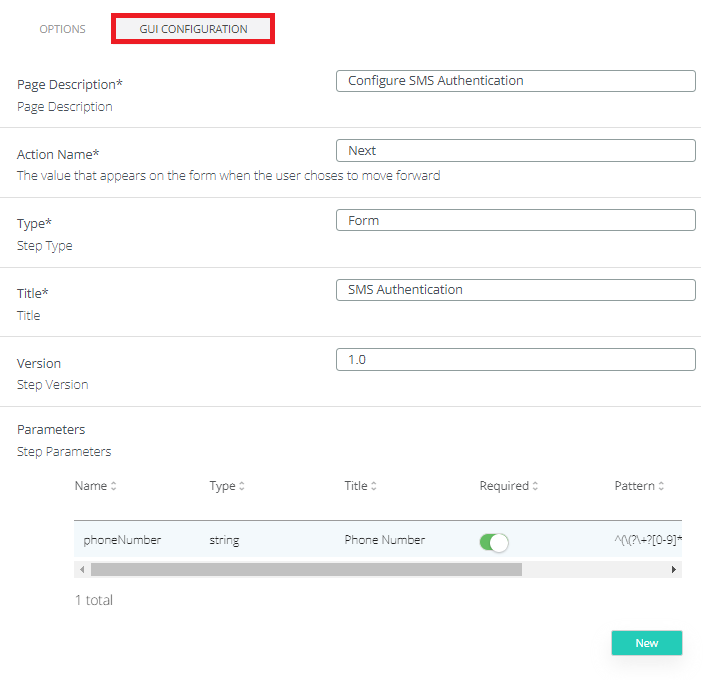
Task: Click the table's horizontal scrollbar thumb
Action: (x=305, y=569)
